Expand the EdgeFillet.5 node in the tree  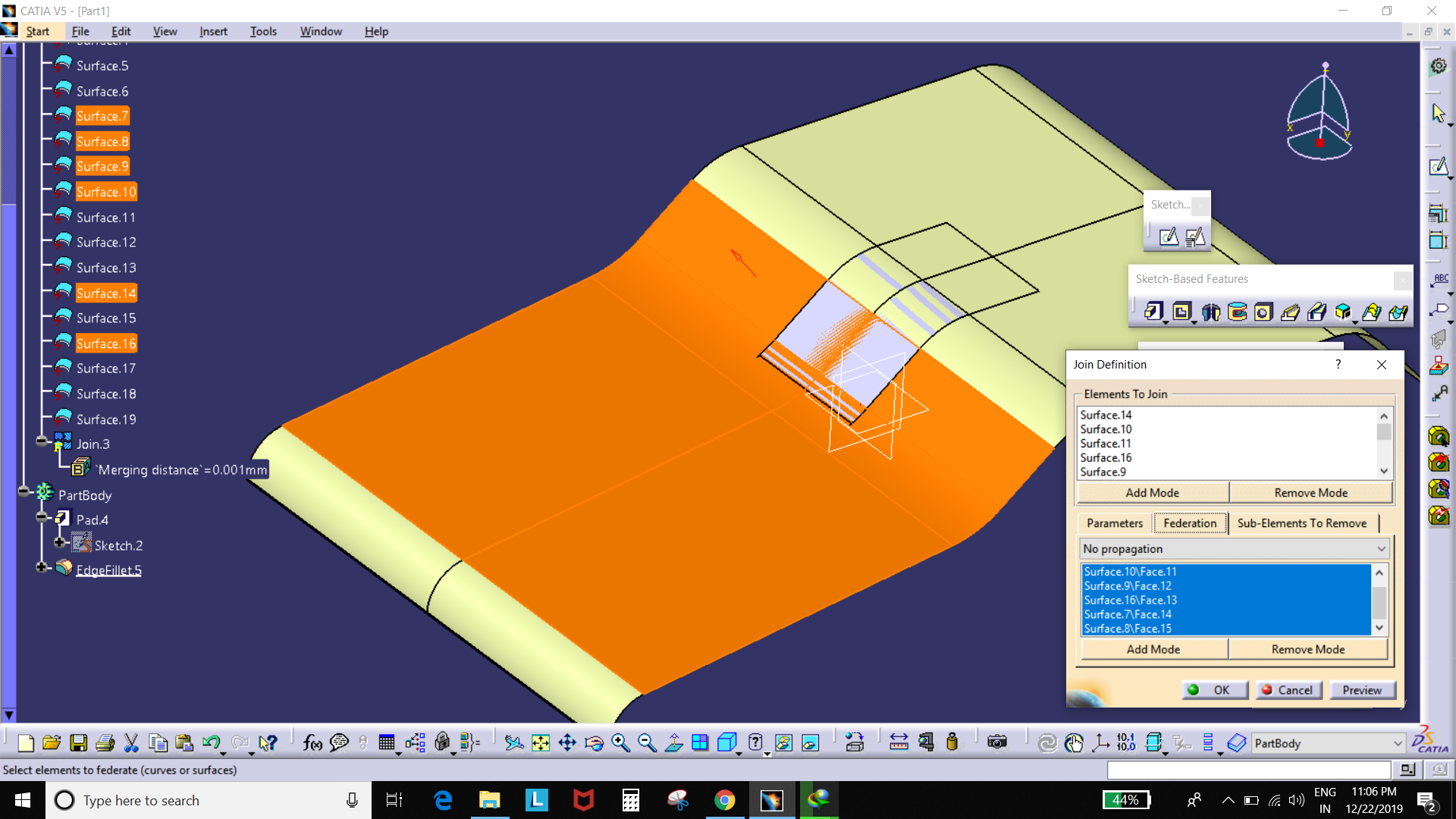pos(42,568)
